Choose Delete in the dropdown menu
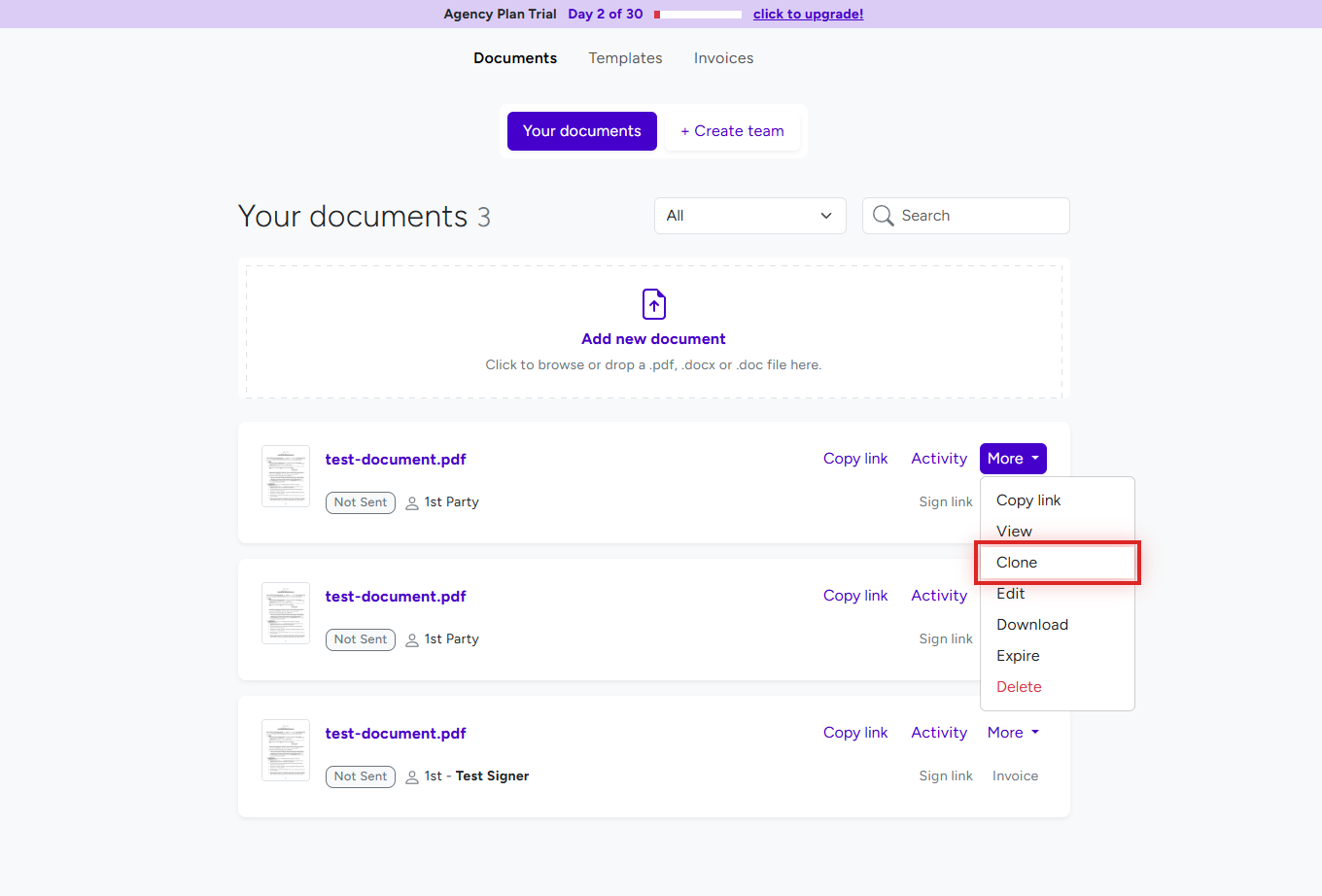 pyautogui.click(x=1019, y=686)
